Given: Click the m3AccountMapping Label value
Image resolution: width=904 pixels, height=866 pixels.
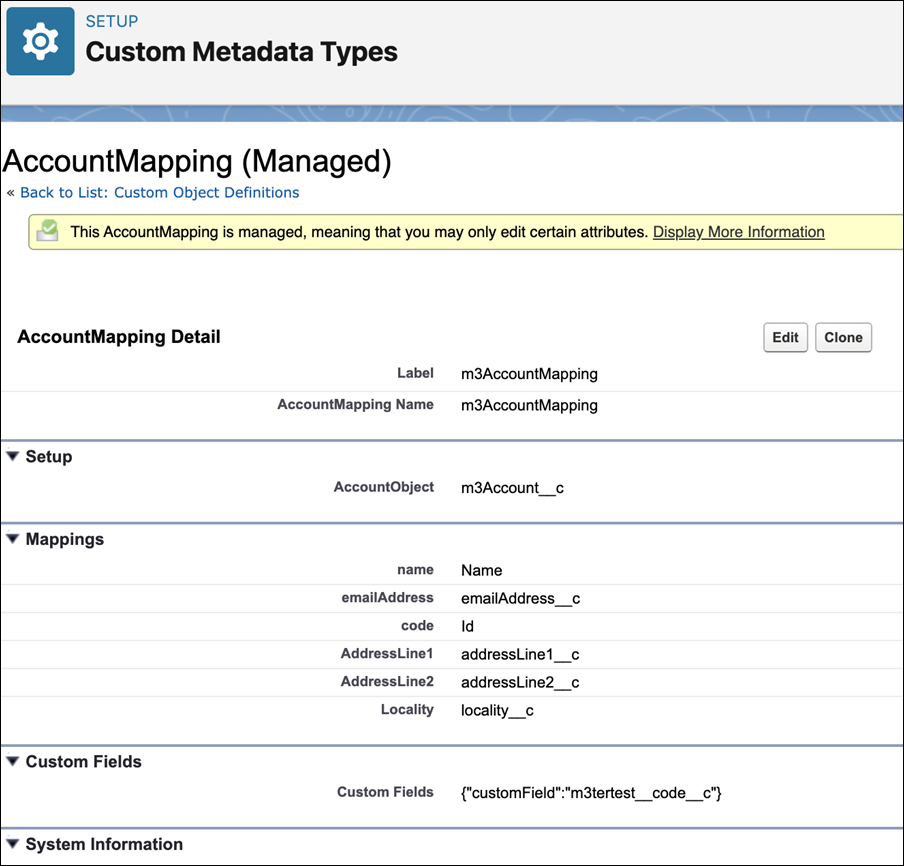Looking at the screenshot, I should point(529,374).
